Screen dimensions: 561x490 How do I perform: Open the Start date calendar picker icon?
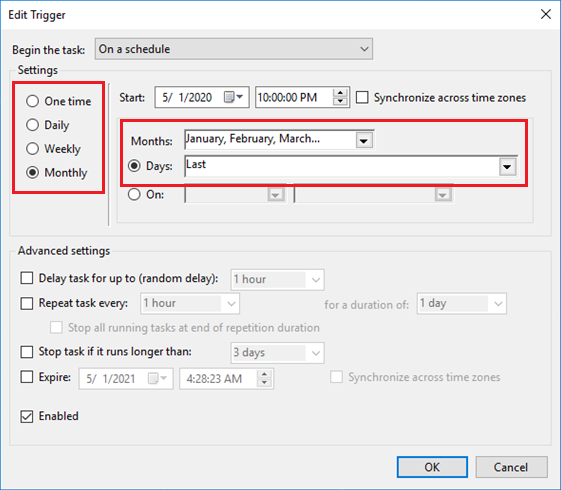click(233, 97)
